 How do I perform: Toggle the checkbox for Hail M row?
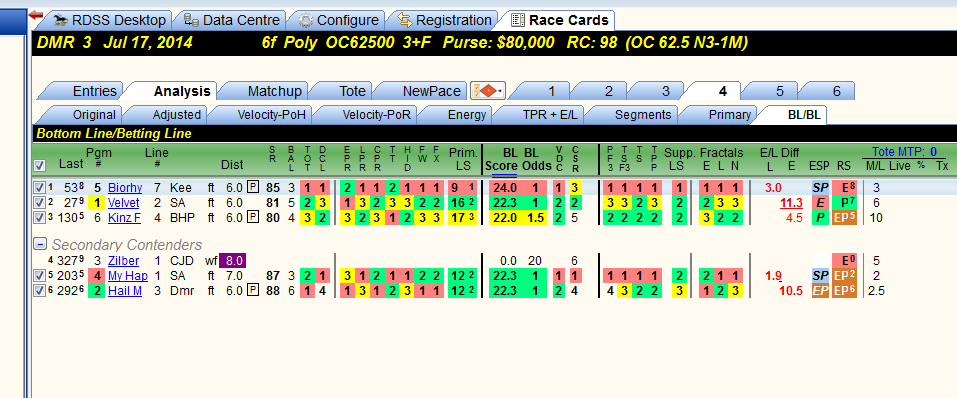coord(39,291)
